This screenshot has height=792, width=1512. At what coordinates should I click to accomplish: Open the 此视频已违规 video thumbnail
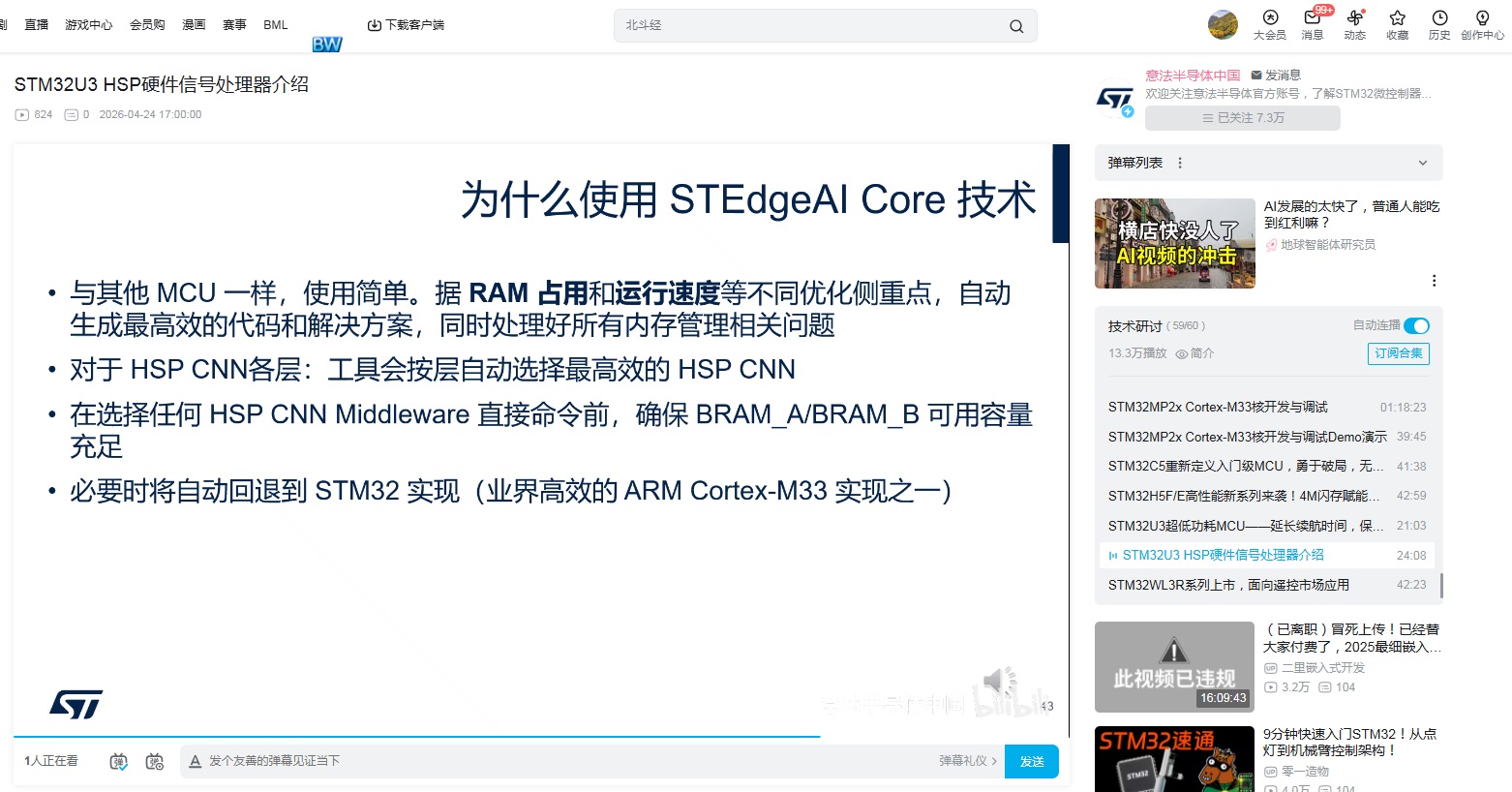(x=1174, y=667)
